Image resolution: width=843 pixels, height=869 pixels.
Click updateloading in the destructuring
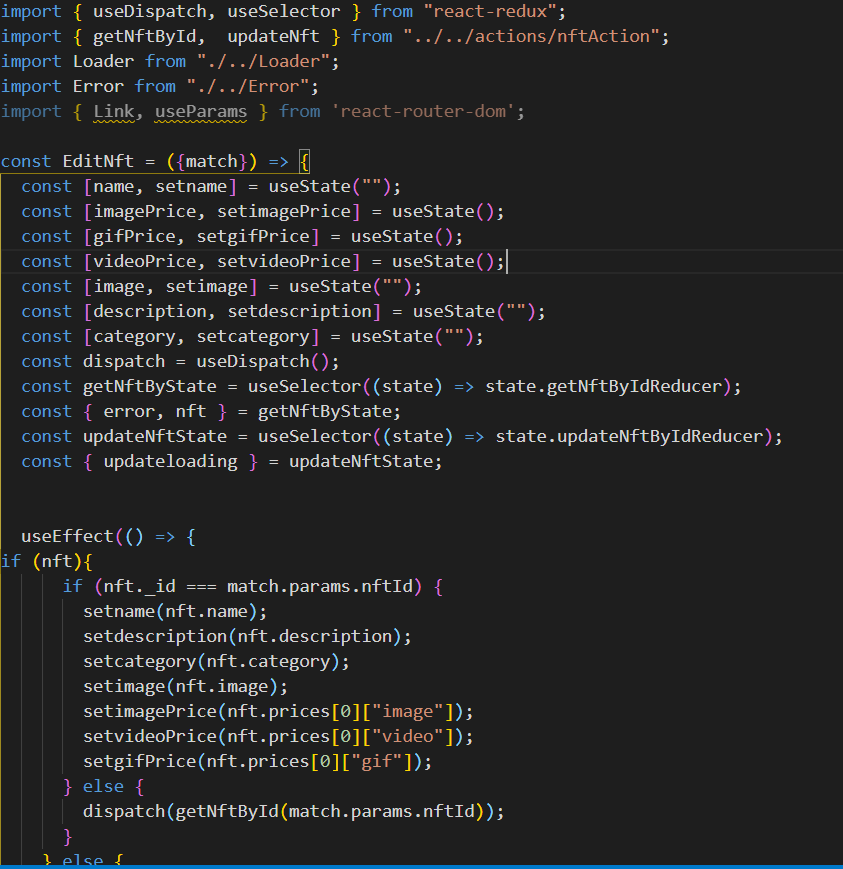click(170, 461)
